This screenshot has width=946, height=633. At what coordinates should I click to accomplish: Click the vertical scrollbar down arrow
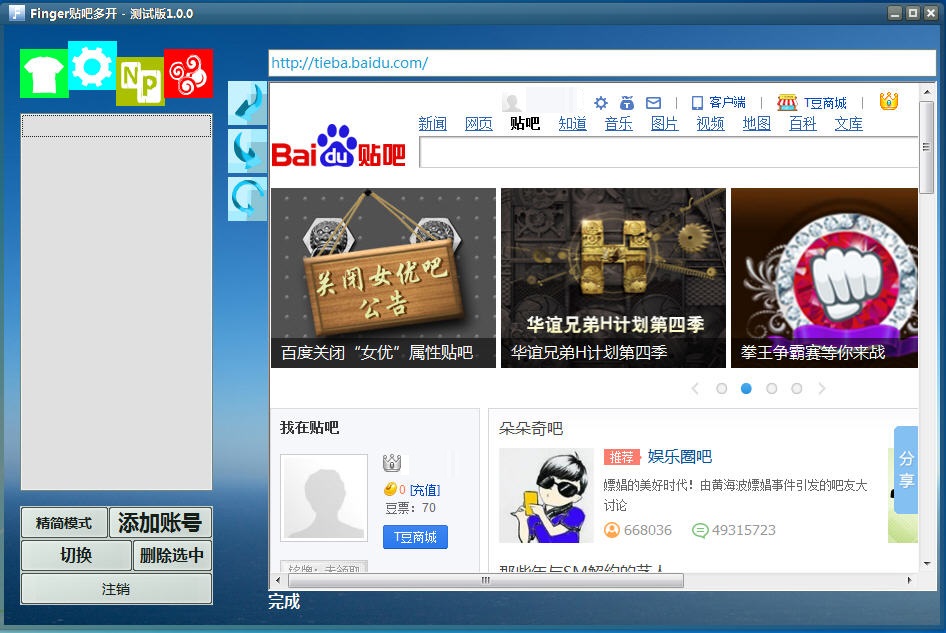[x=926, y=564]
